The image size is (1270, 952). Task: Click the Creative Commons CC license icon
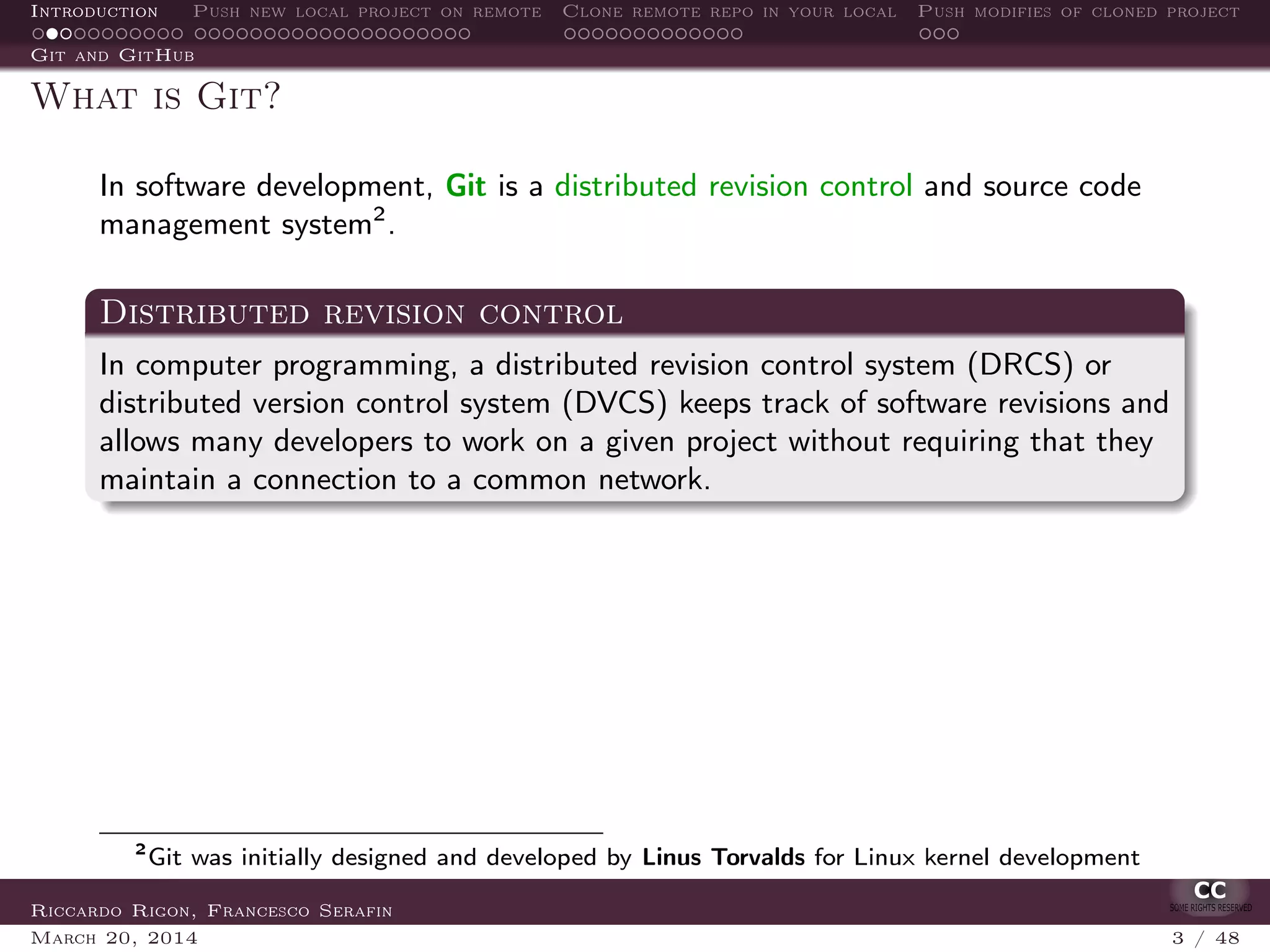click(x=1210, y=896)
